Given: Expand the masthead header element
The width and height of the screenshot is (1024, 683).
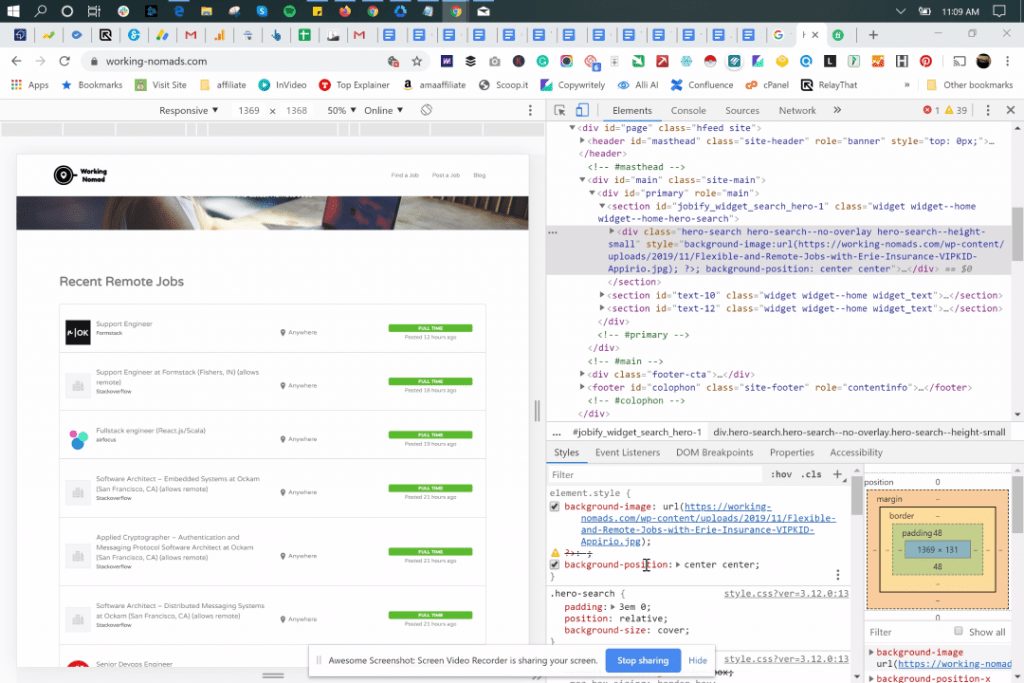Looking at the screenshot, I should tap(584, 142).
